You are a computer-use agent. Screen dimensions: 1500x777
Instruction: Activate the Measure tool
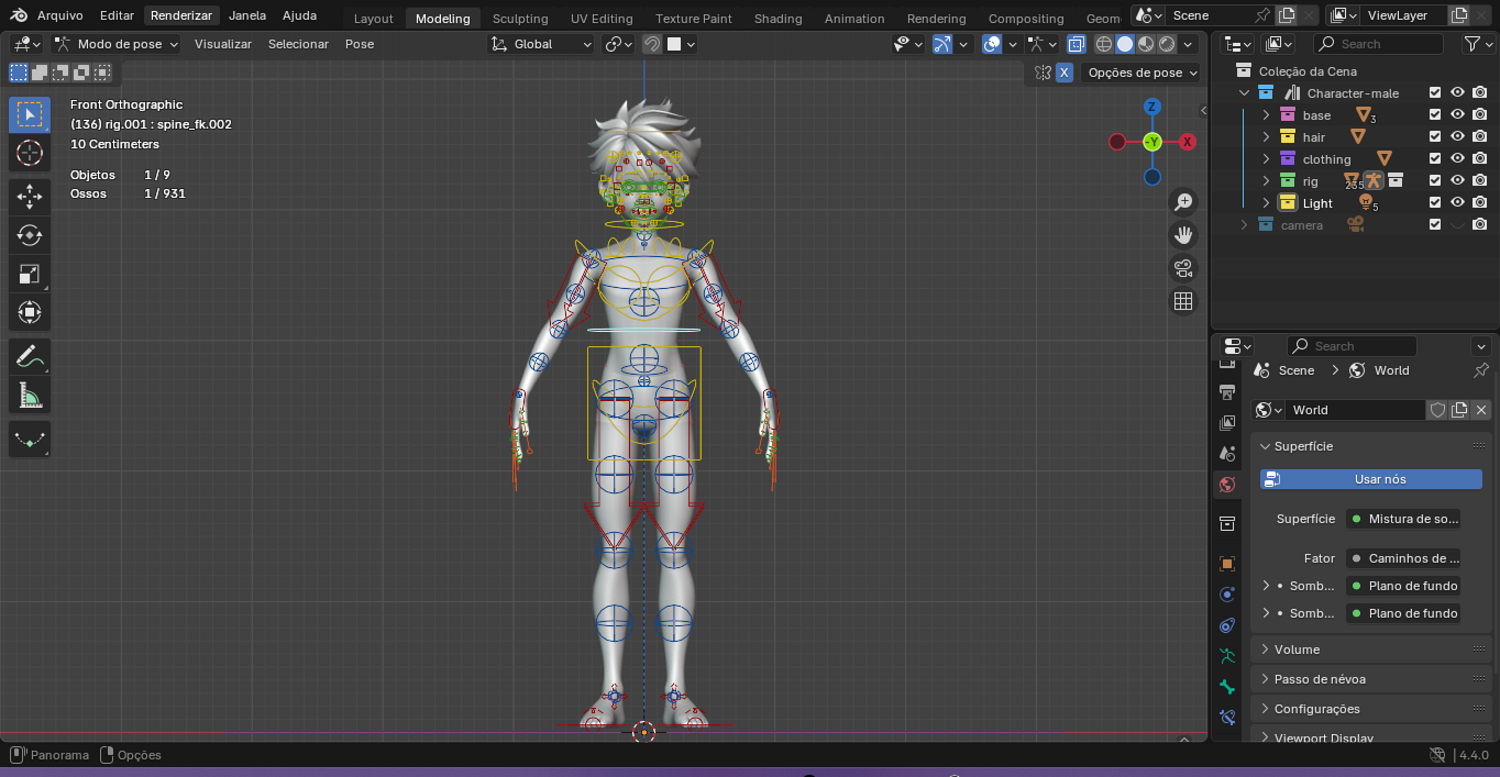click(x=29, y=396)
